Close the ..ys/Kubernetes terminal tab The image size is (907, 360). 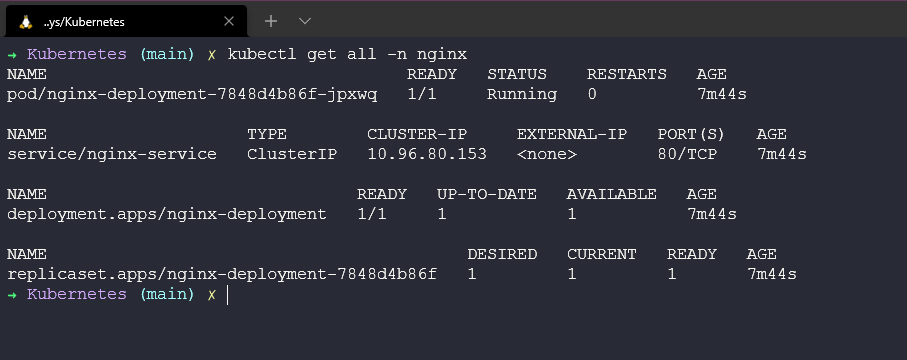(228, 21)
